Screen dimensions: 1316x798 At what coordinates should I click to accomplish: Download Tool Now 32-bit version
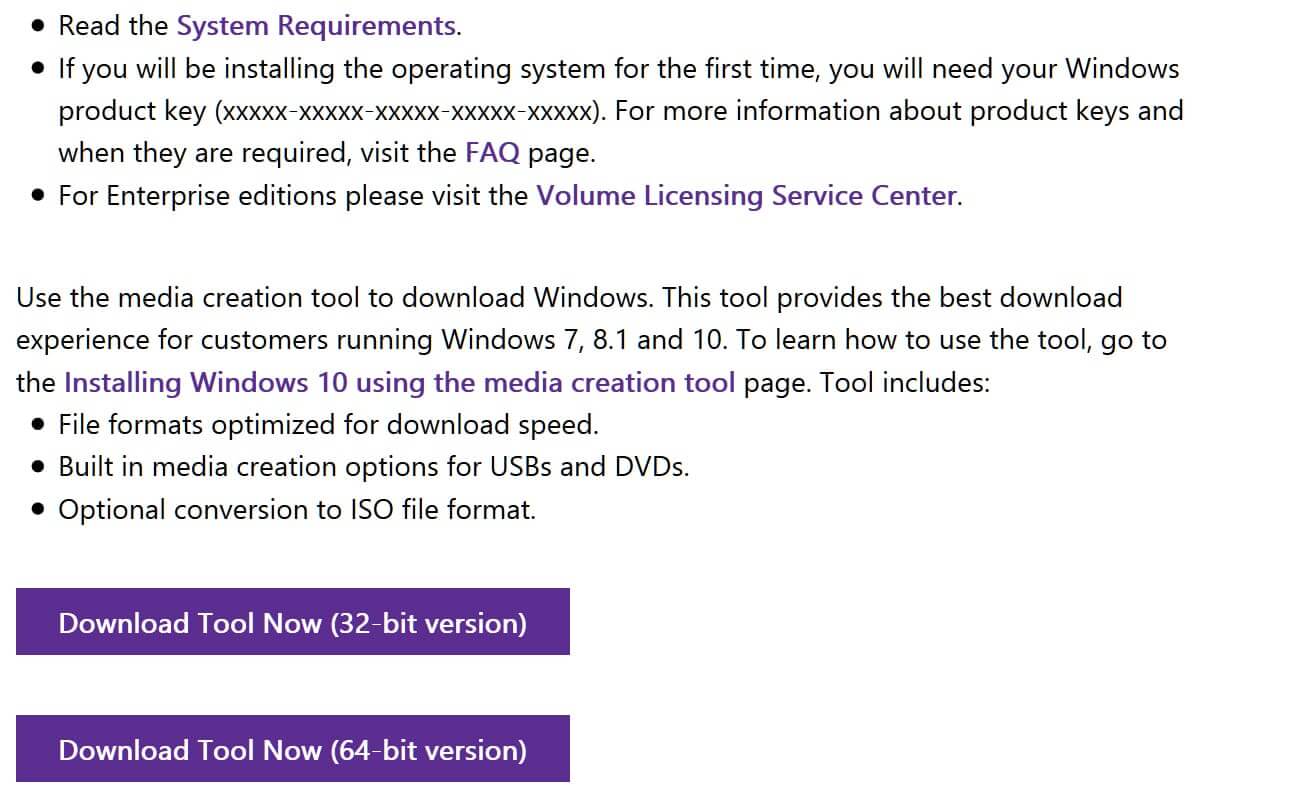(x=293, y=622)
